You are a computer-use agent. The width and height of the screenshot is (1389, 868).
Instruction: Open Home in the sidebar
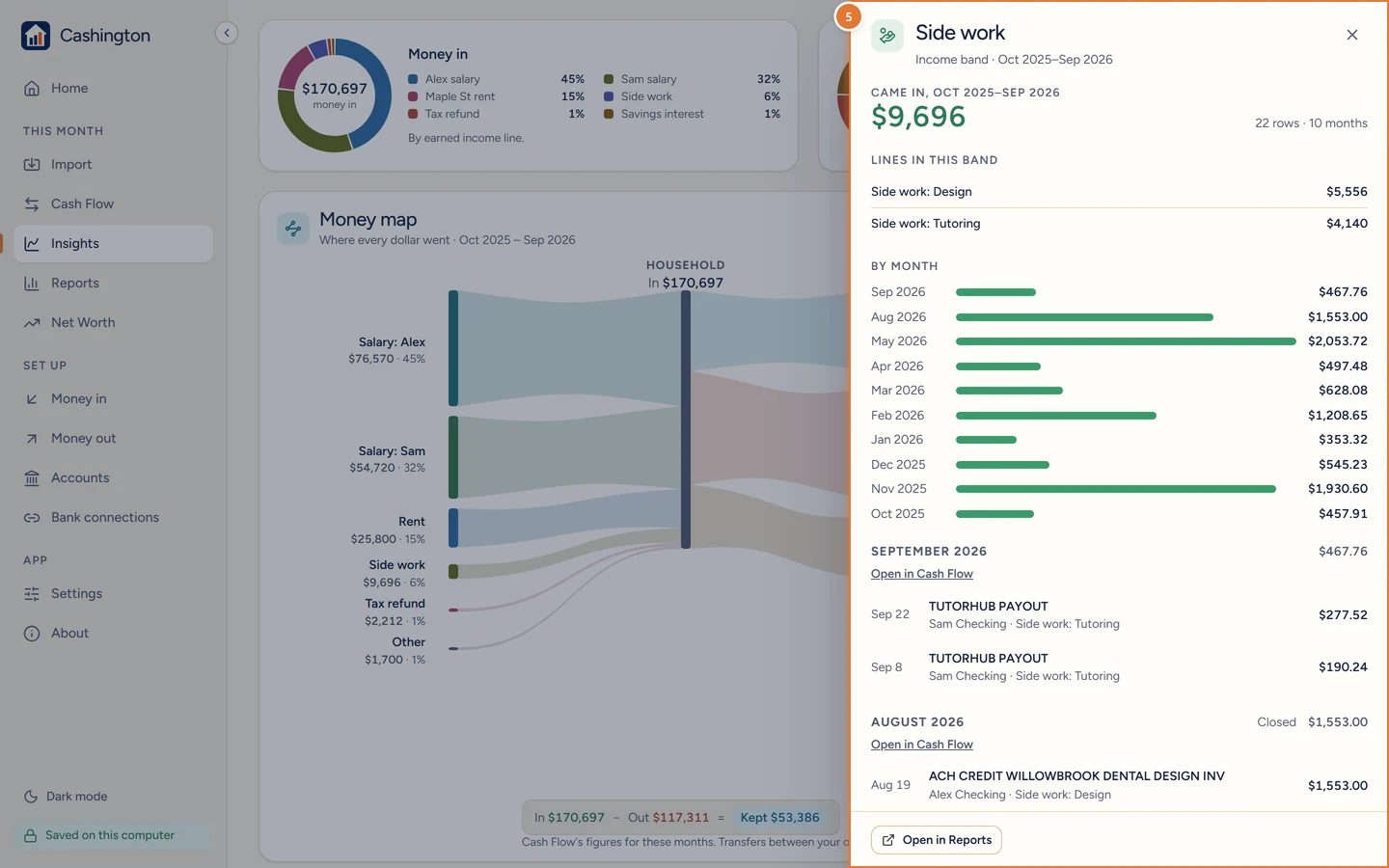[114, 89]
